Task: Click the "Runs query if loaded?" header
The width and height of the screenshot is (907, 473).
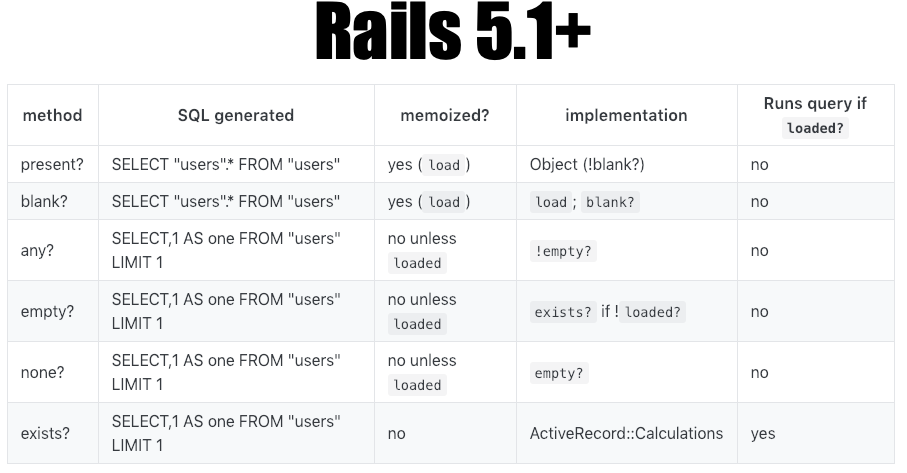Action: 815,115
